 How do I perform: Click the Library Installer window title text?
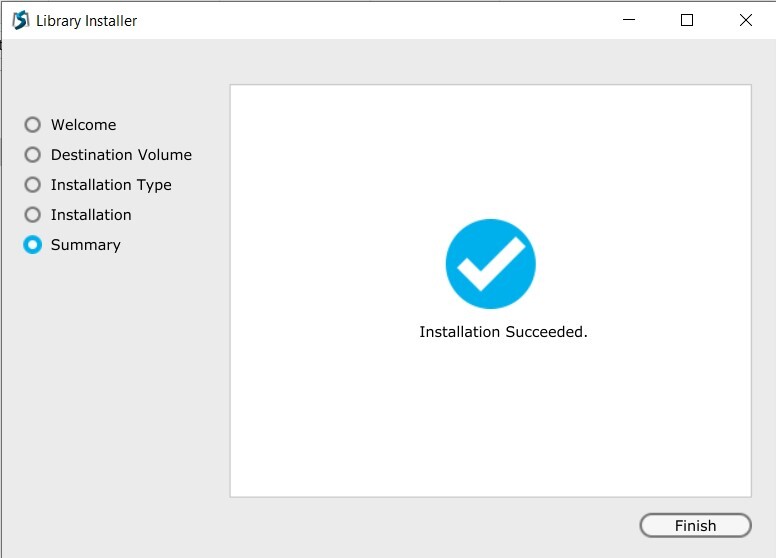(x=87, y=21)
